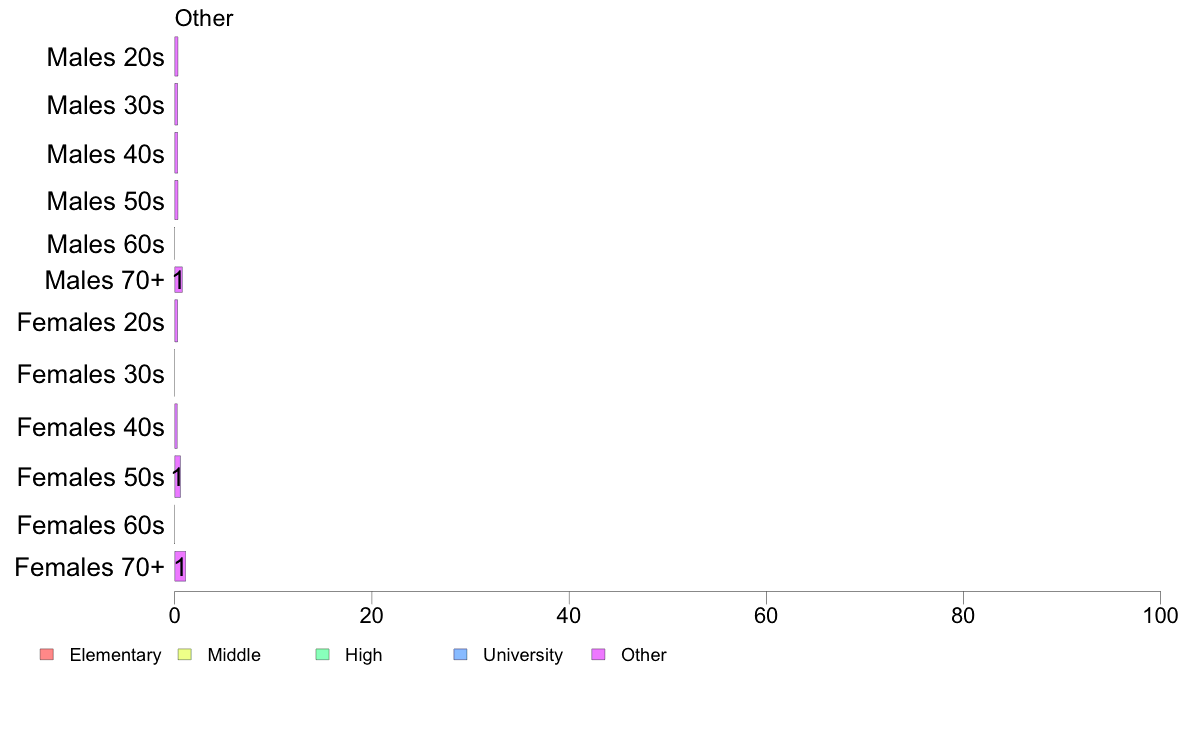Click the Females 60s row label
Image resolution: width=1188 pixels, height=736 pixels.
click(x=90, y=525)
